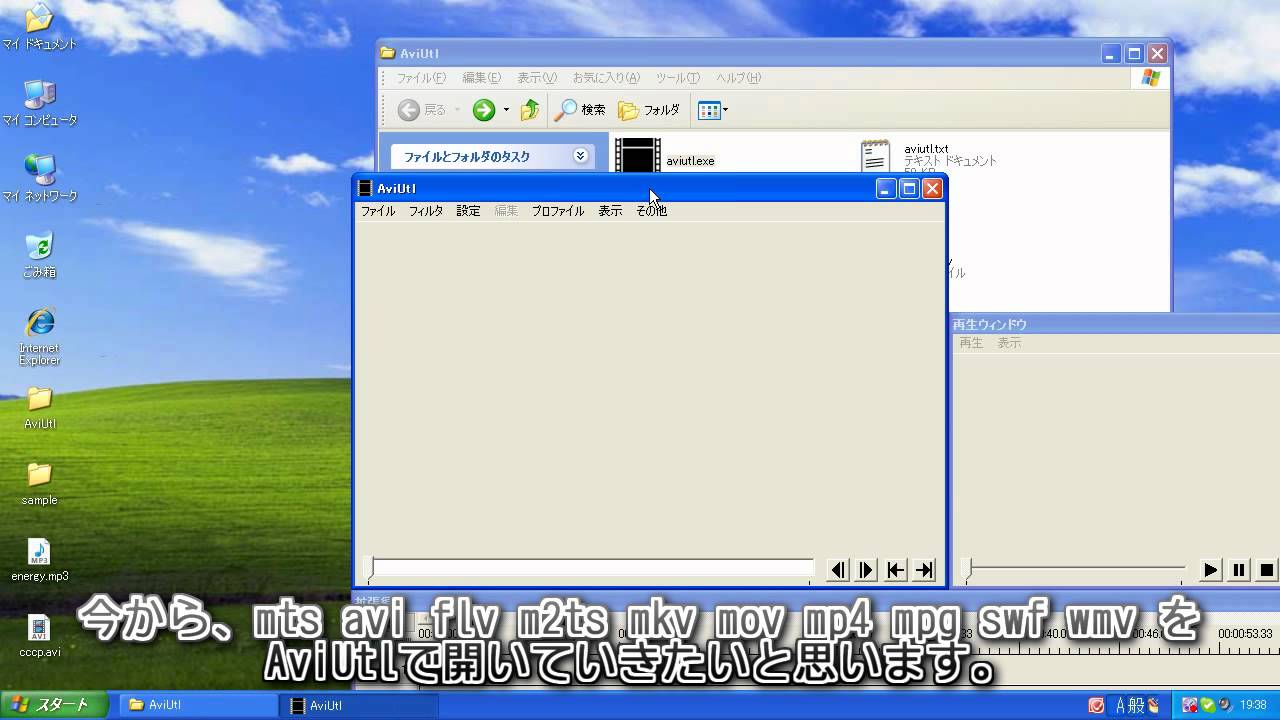
Task: Collapse ファイルとフォルダのタスク panel
Action: pos(580,156)
